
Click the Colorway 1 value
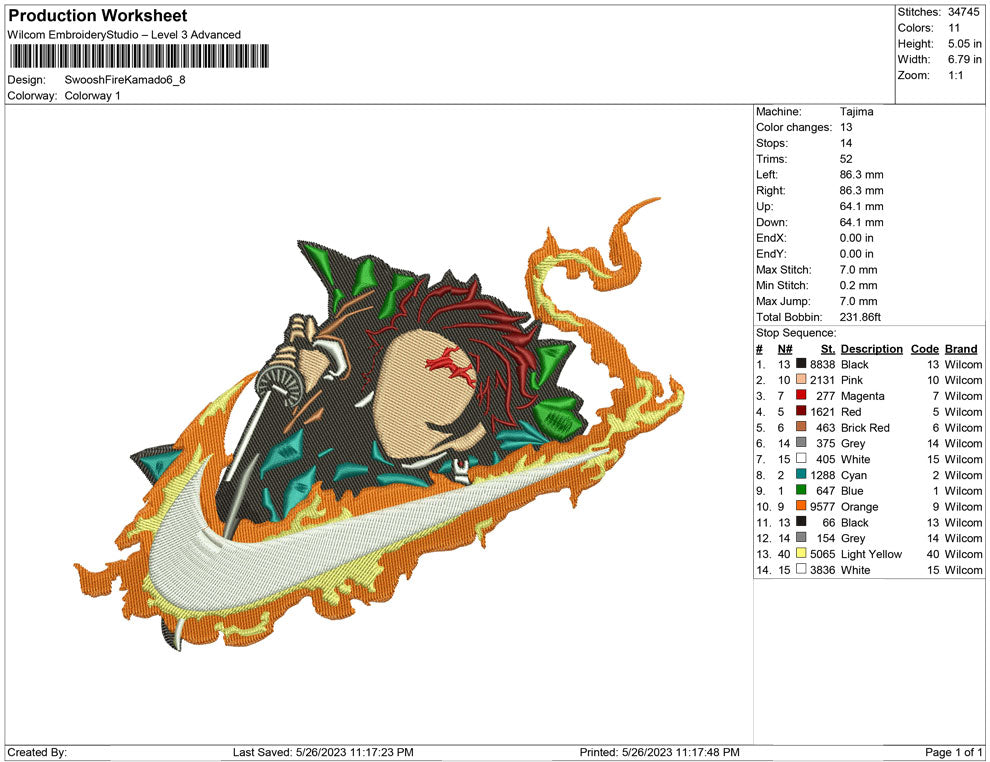[92, 96]
